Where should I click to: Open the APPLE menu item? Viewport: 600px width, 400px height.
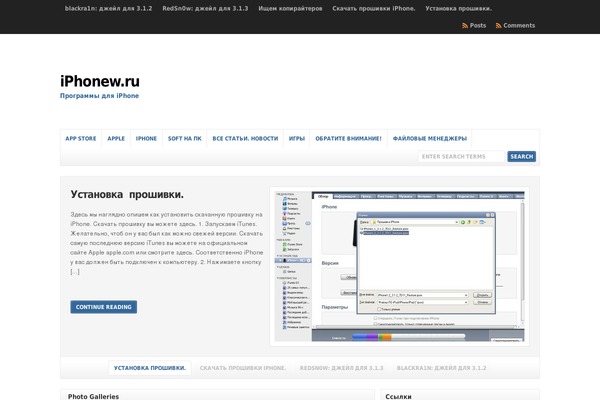(x=116, y=139)
